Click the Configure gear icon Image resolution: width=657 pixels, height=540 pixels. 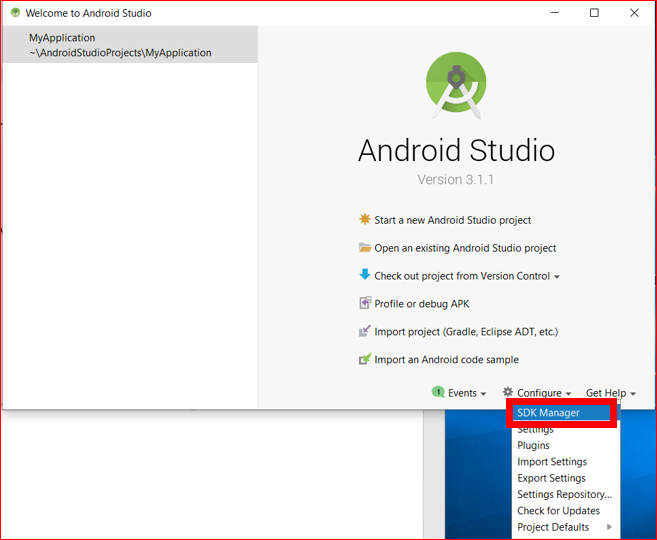(x=507, y=392)
